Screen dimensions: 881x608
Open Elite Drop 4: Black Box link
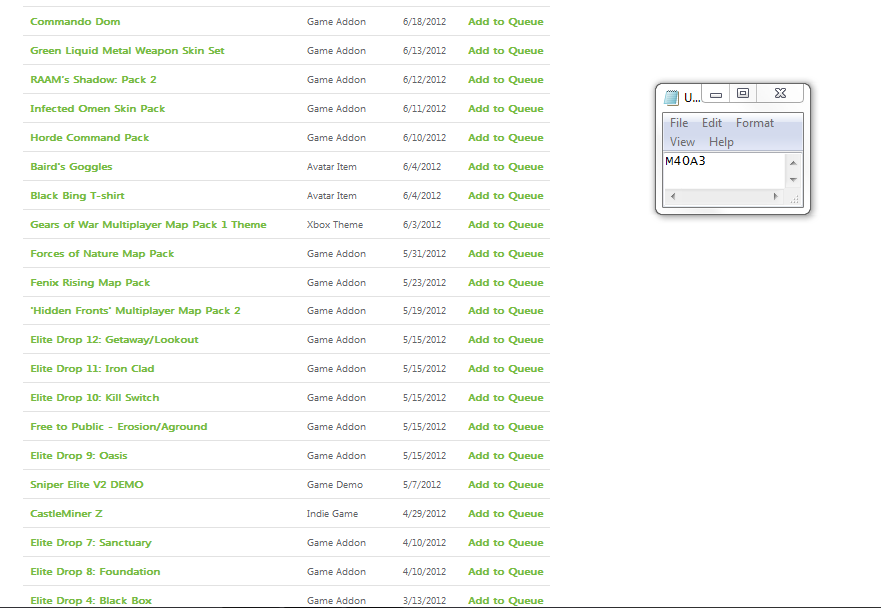[91, 601]
